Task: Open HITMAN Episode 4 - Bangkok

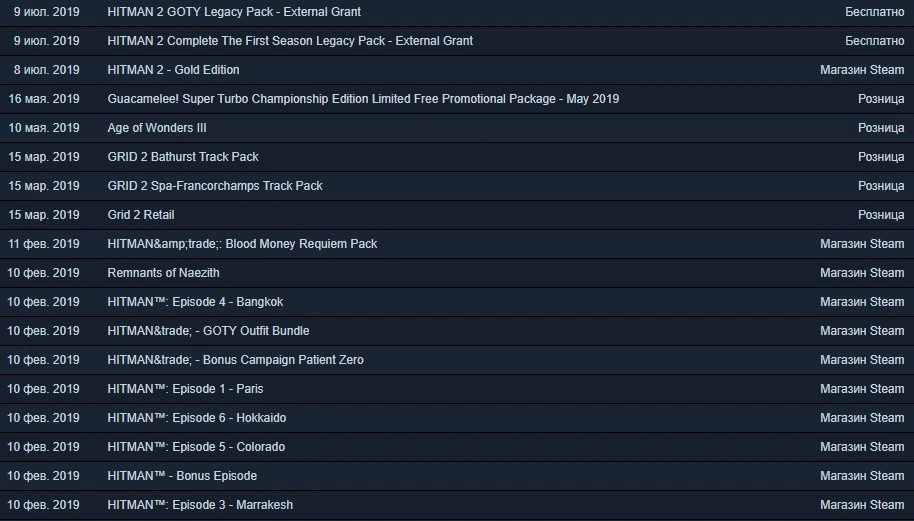Action: [195, 302]
